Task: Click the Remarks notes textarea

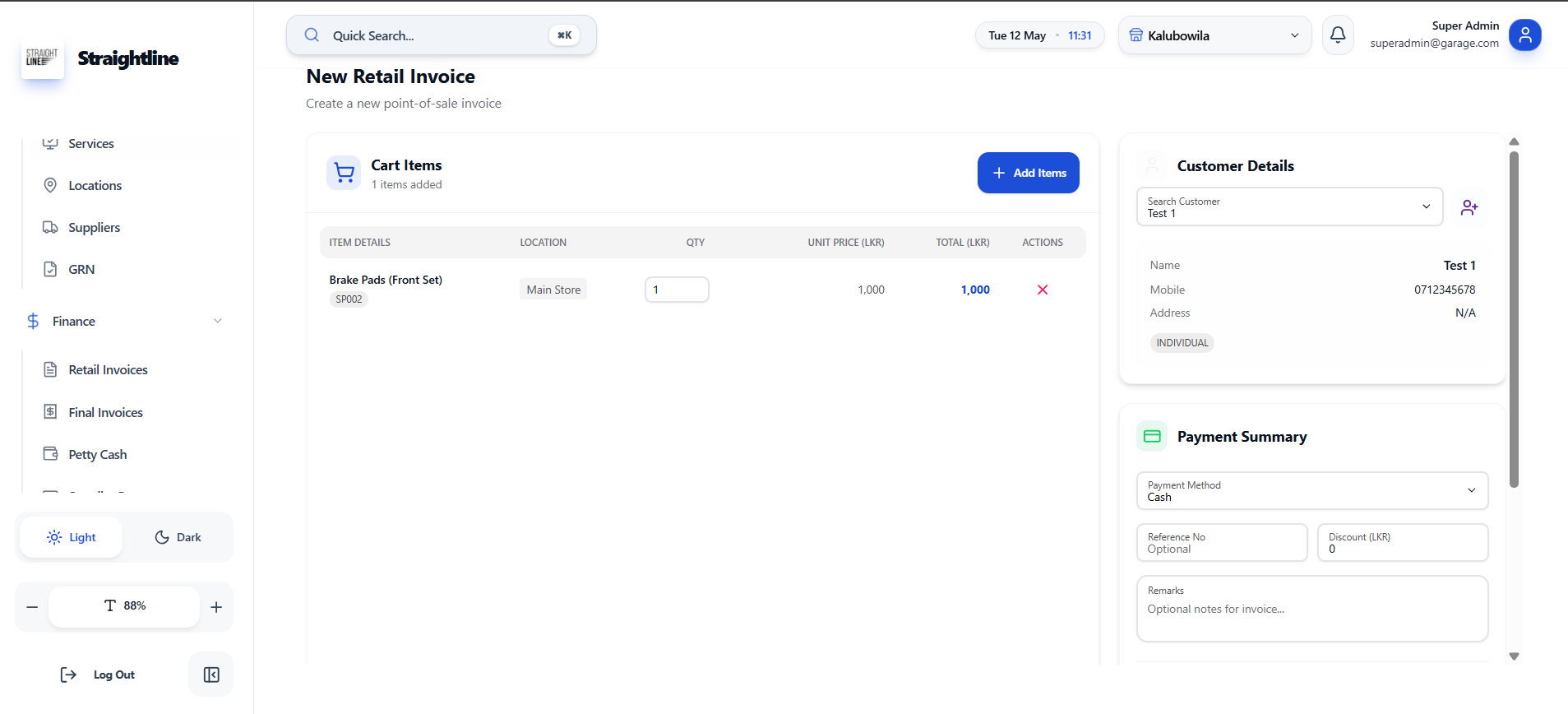Action: [x=1312, y=609]
